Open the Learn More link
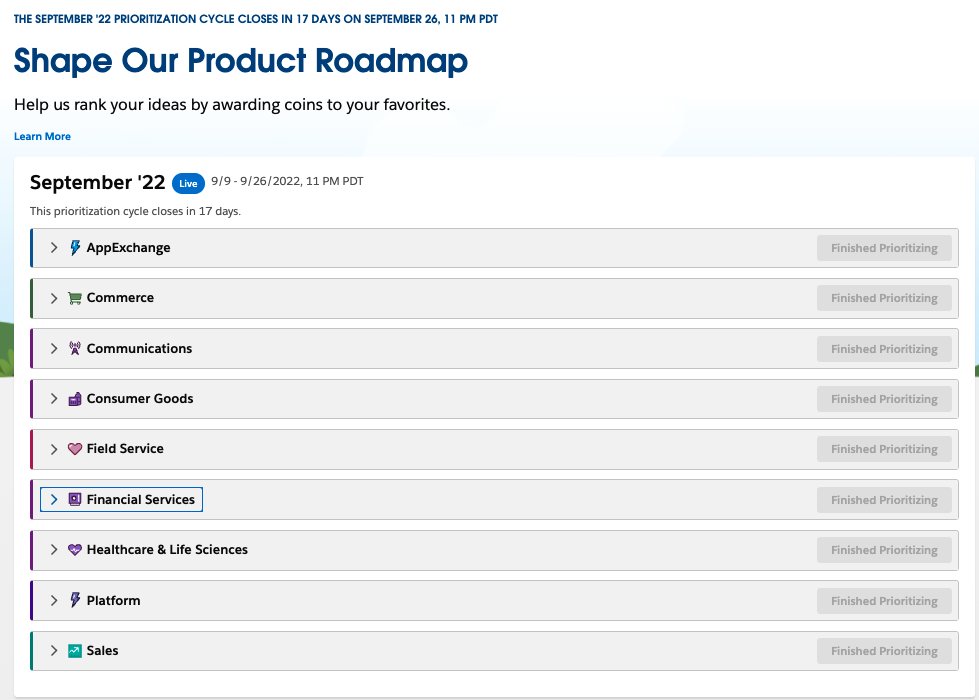The width and height of the screenshot is (979, 700). pos(42,136)
